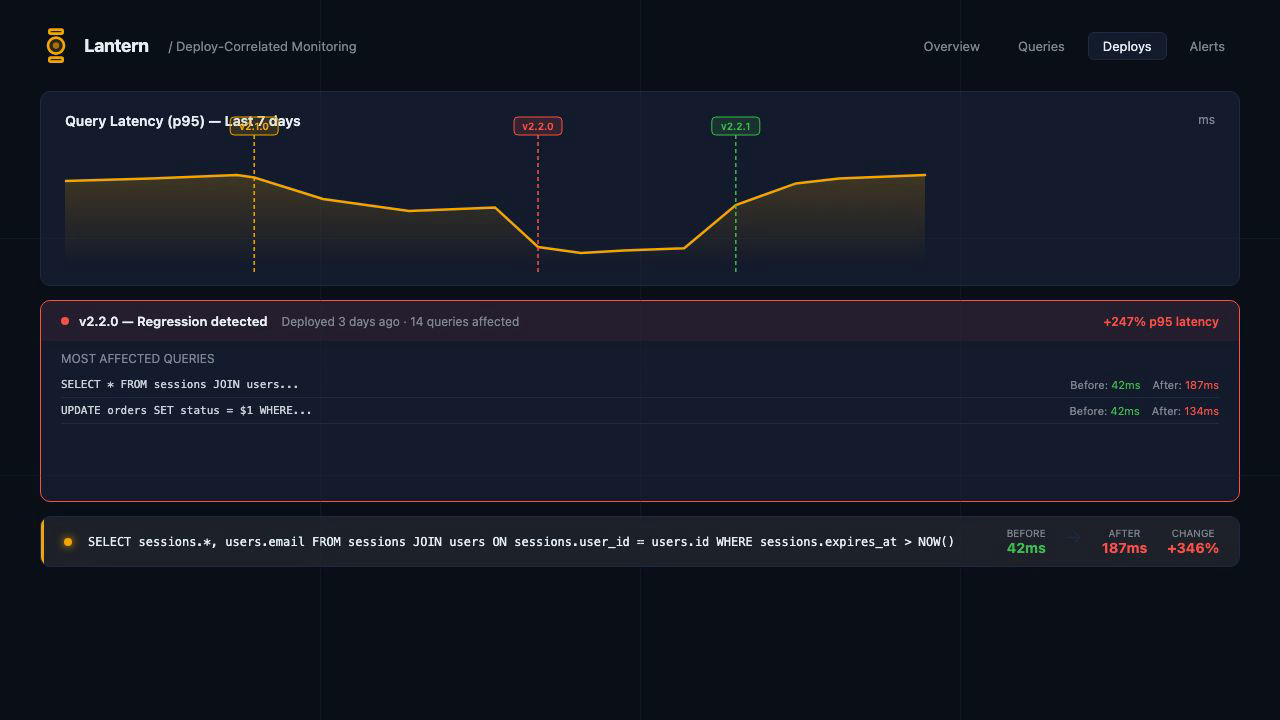Viewport: 1280px width, 720px height.
Task: Open the Queries section
Action: click(1041, 46)
